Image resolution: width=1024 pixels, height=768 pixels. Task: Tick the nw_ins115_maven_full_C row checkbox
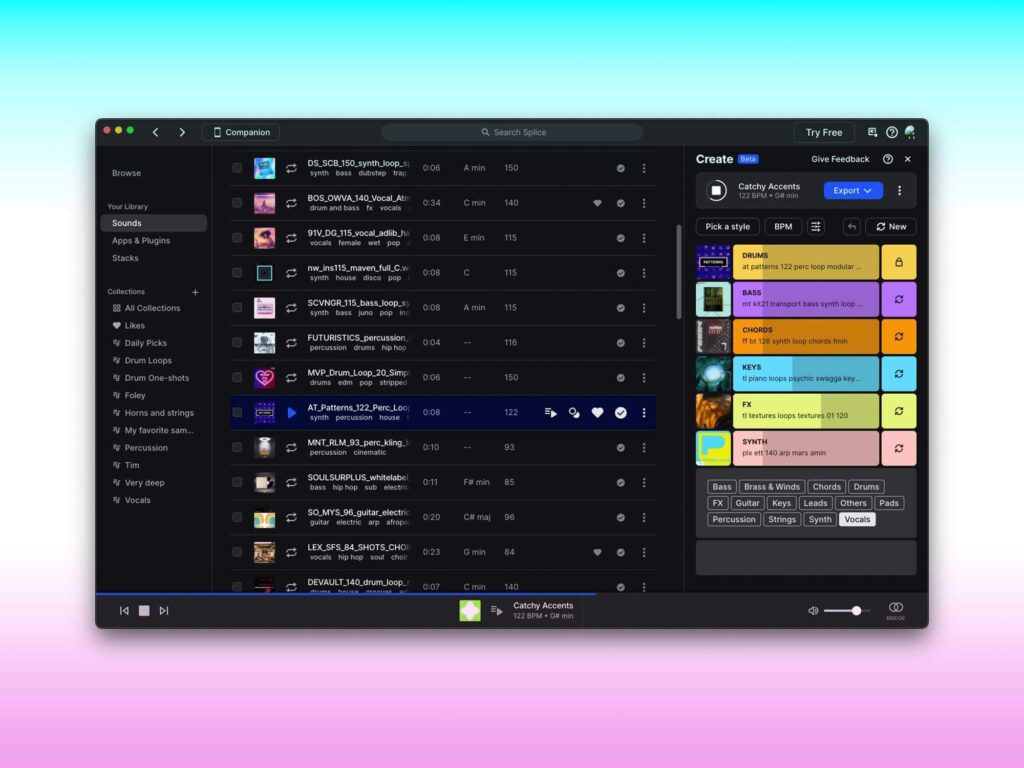[237, 273]
